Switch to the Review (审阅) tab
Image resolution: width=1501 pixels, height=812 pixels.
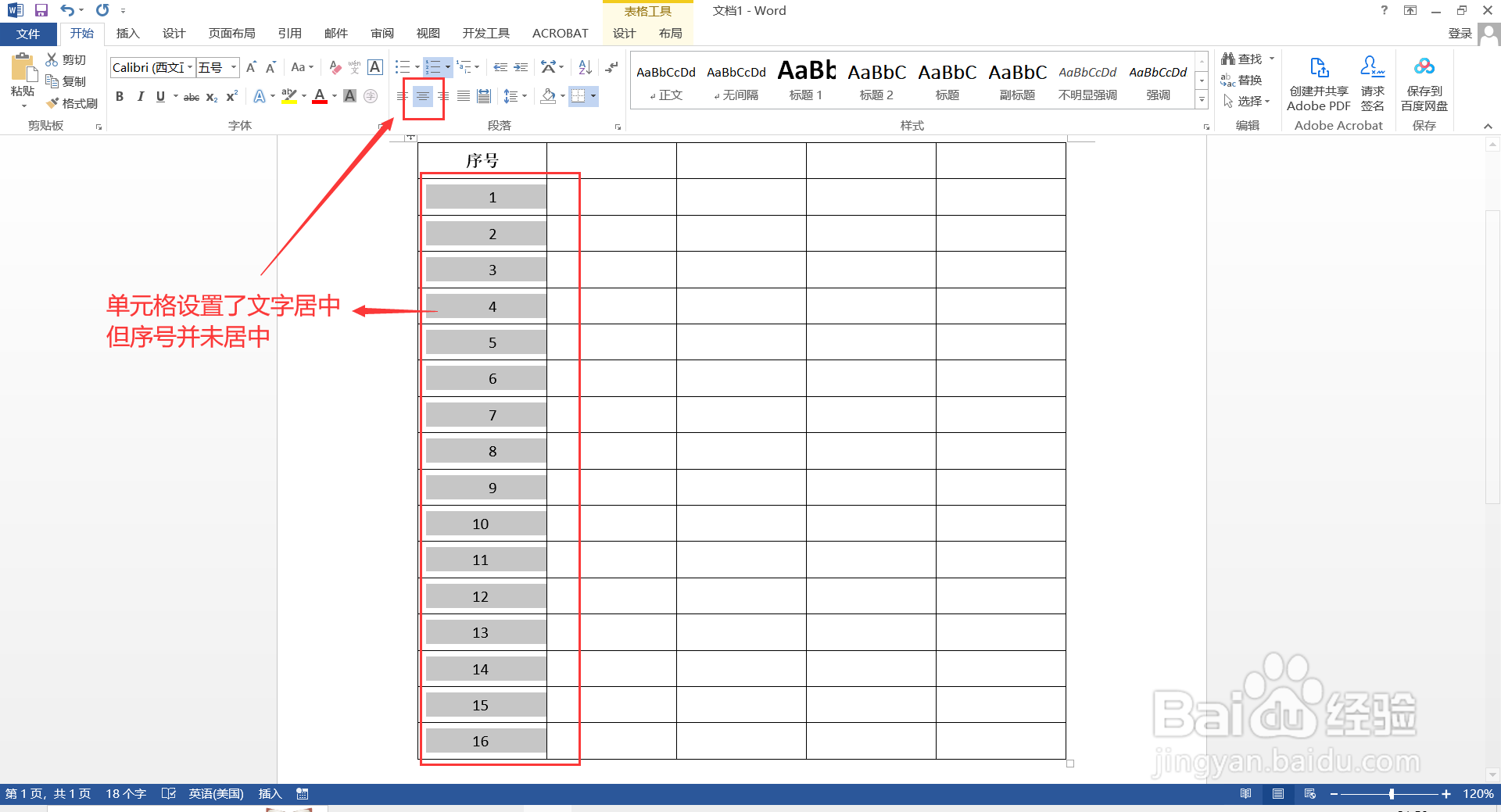pyautogui.click(x=382, y=34)
